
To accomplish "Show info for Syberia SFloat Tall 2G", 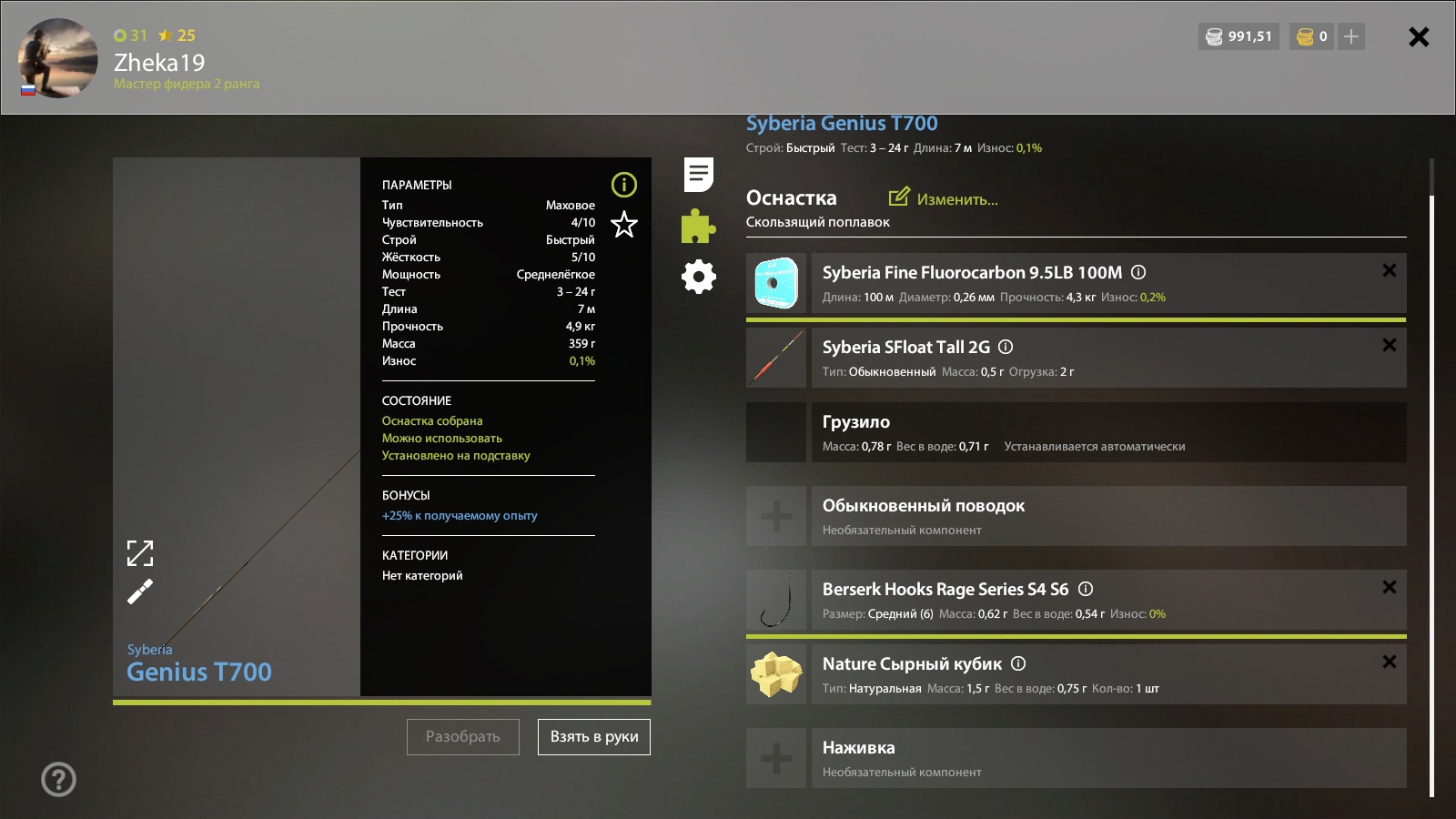I will point(1006,347).
